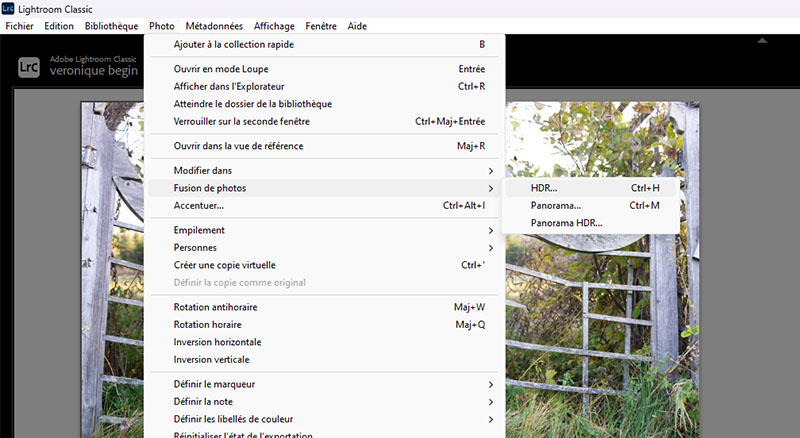Choose Ajouter à la collection rapide
Image resolution: width=800 pixels, height=438 pixels.
324,44
